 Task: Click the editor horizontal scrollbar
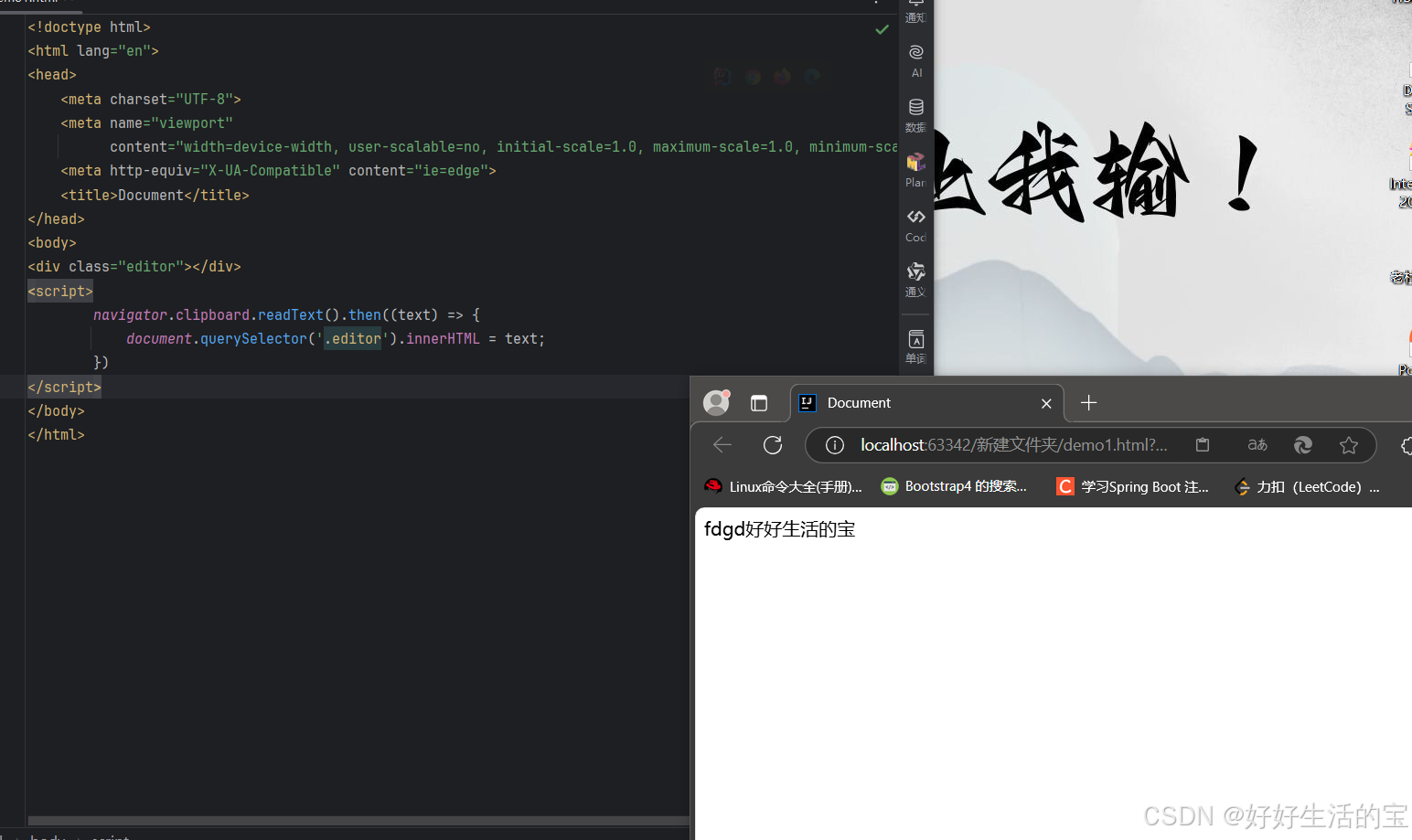[x=358, y=821]
